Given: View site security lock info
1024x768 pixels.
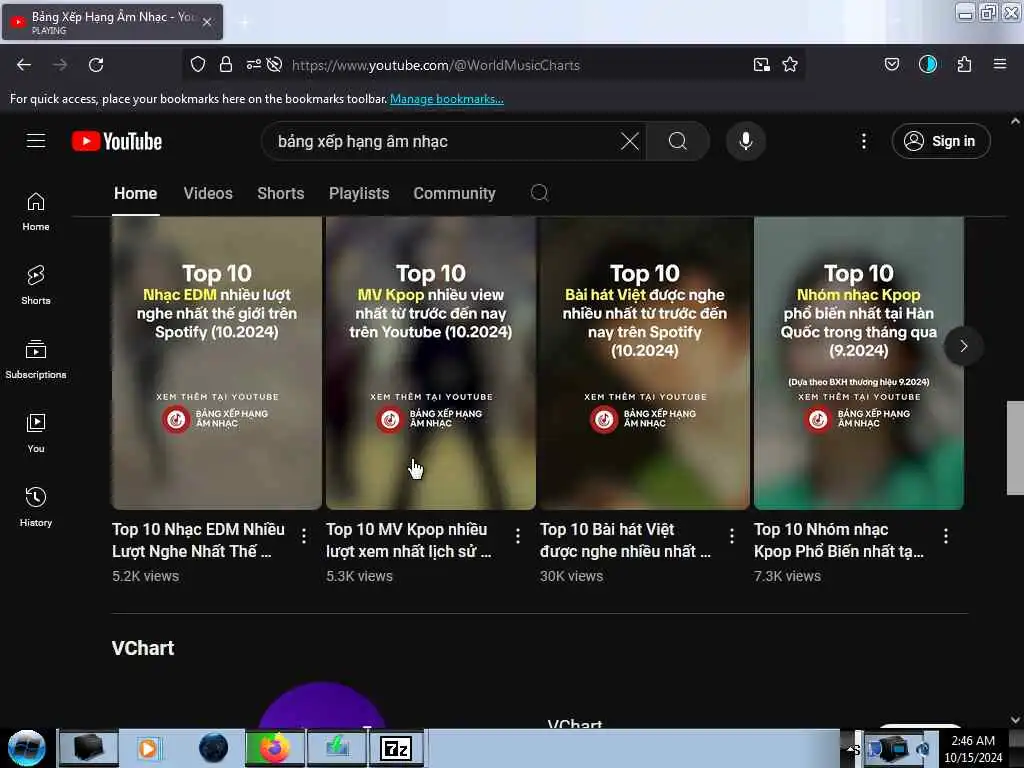Looking at the screenshot, I should [x=226, y=65].
